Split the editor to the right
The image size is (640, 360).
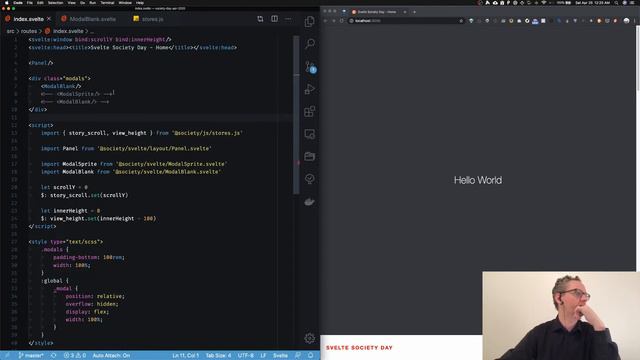tap(274, 19)
